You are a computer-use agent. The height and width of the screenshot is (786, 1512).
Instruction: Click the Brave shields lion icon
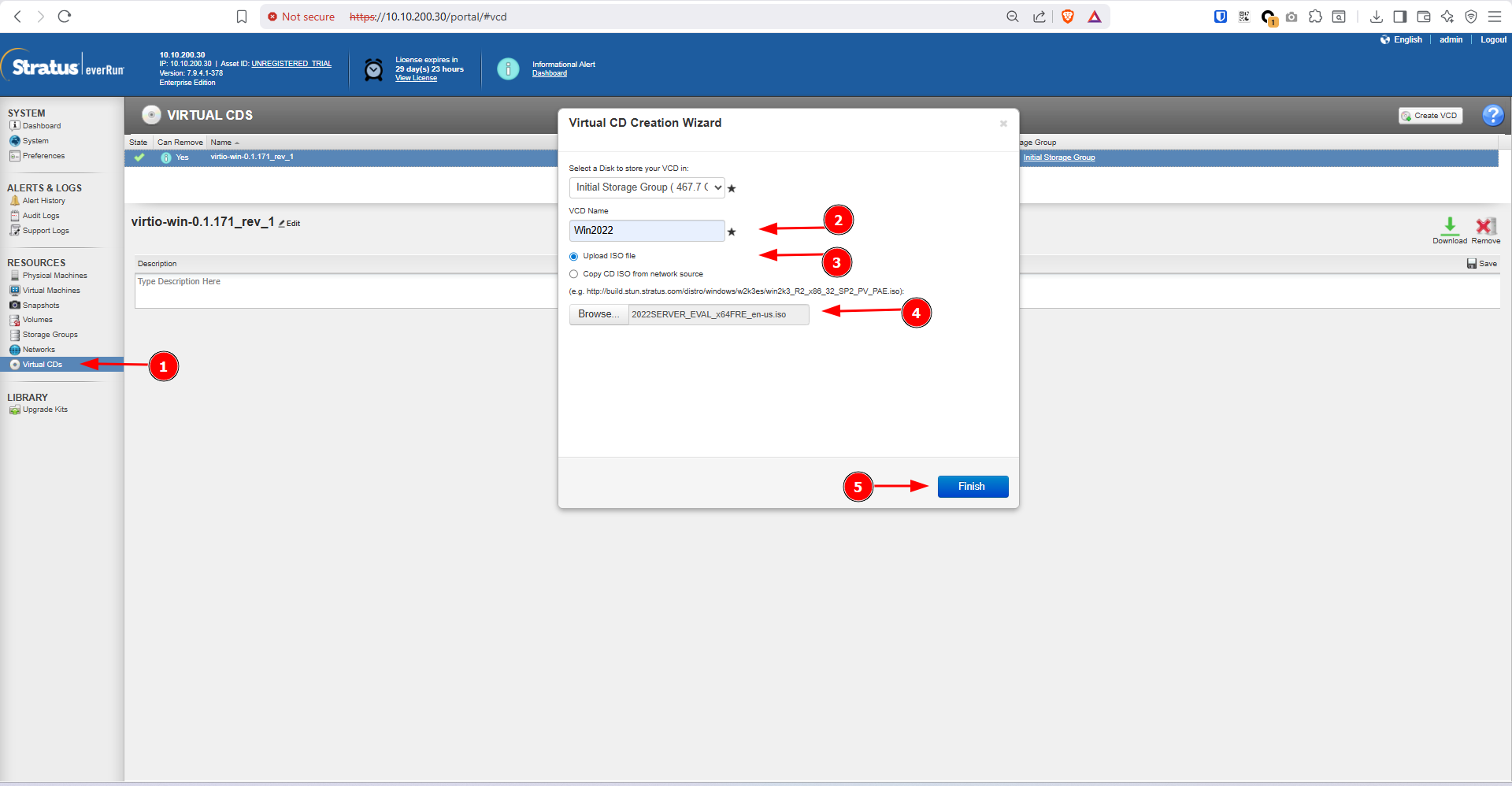click(1068, 17)
